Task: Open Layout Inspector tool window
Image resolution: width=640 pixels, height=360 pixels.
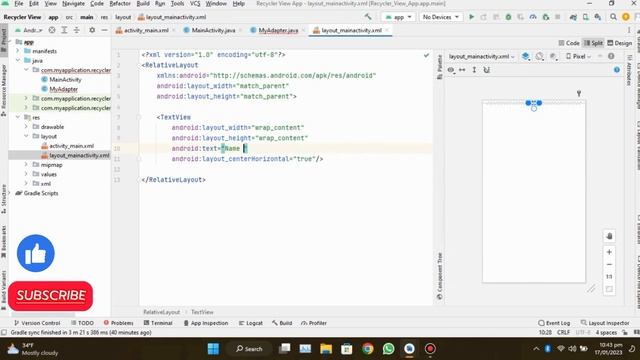Action: 605,323
